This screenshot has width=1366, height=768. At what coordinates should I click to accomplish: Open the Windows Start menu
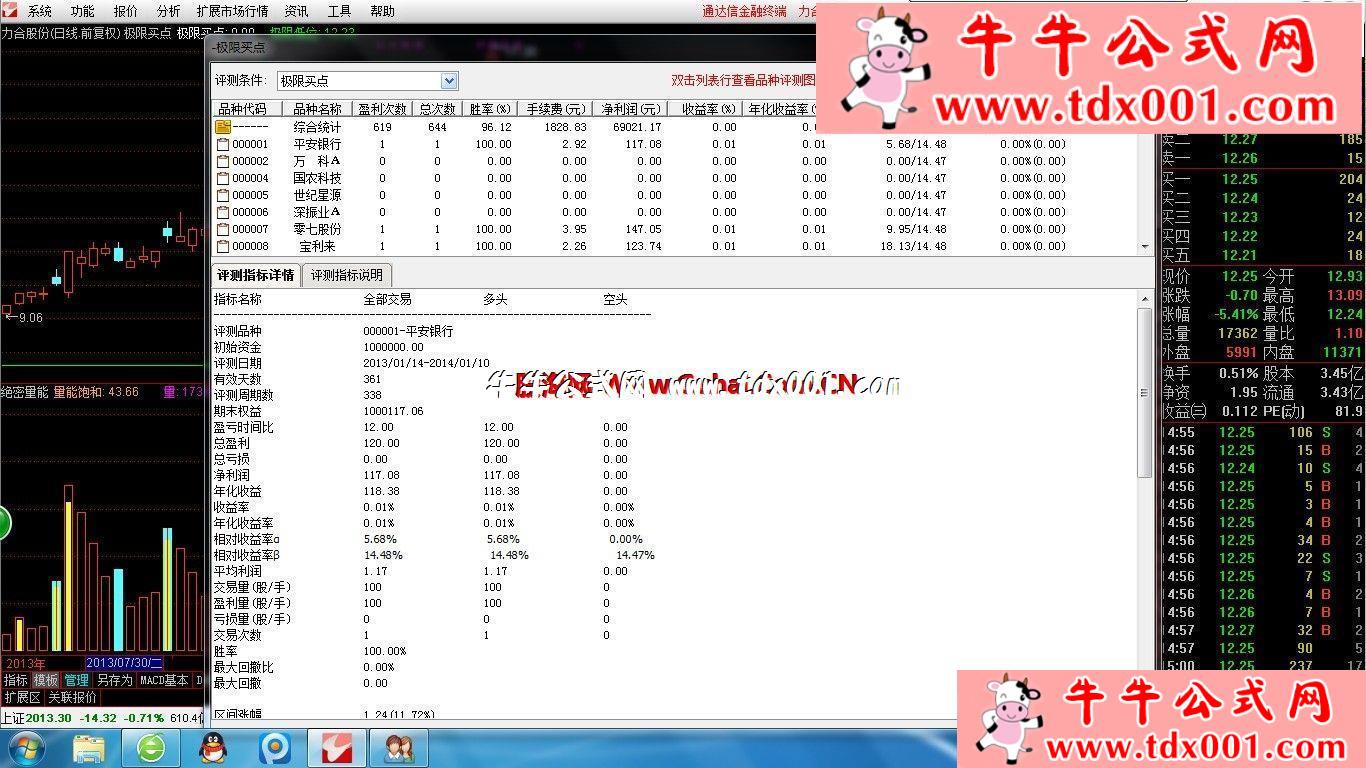[24, 748]
